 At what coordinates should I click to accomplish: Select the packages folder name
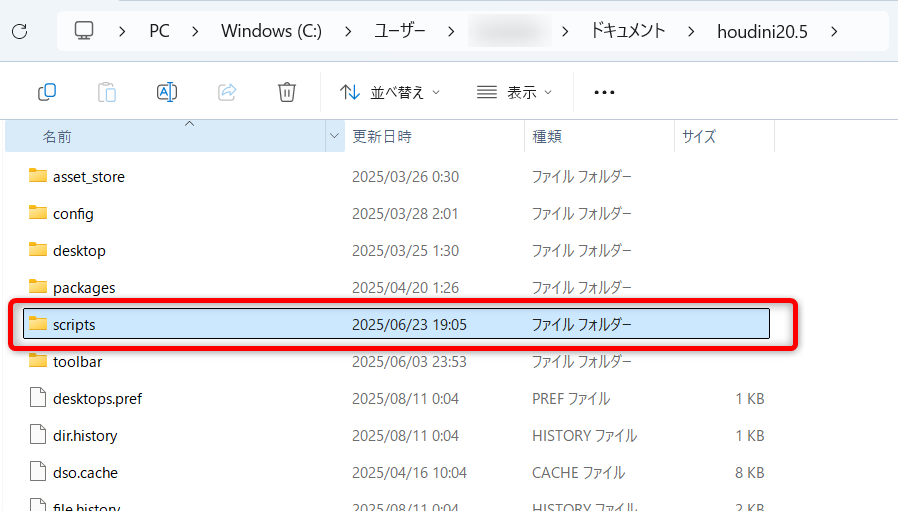(84, 288)
